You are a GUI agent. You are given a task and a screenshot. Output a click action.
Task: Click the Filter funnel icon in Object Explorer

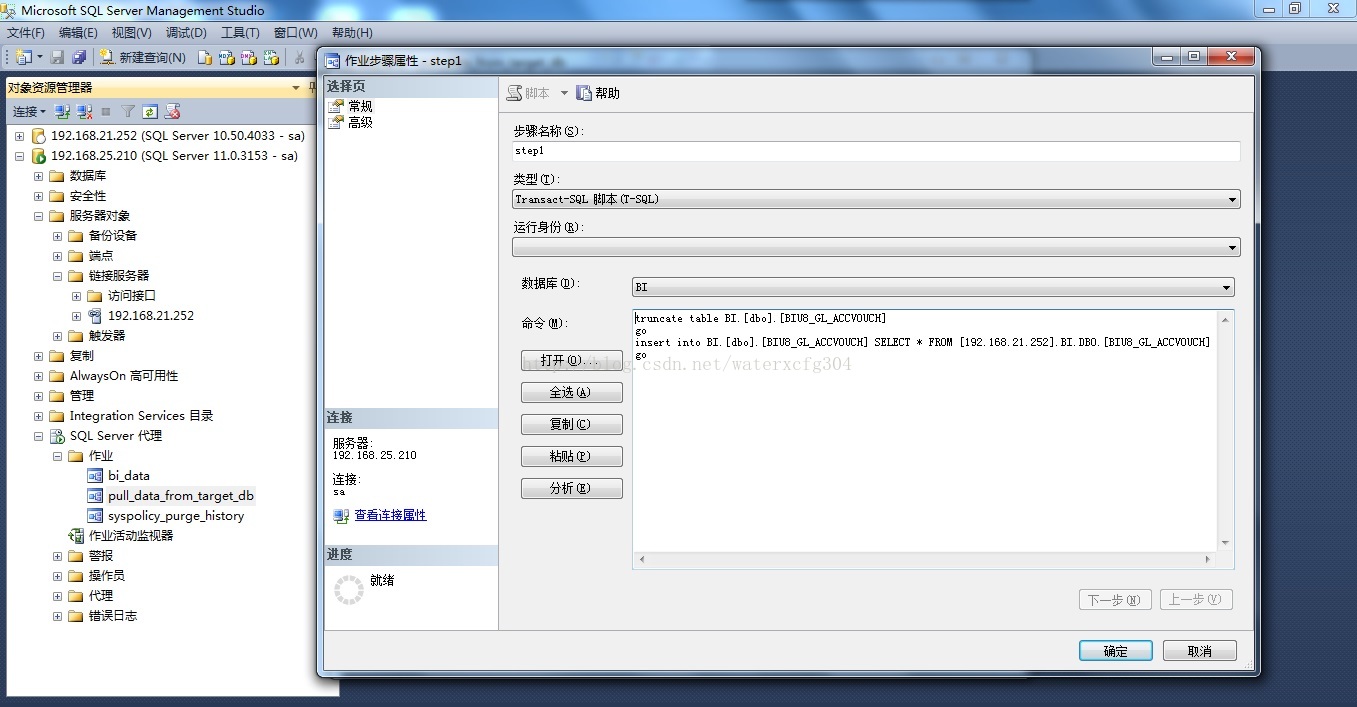(x=128, y=111)
